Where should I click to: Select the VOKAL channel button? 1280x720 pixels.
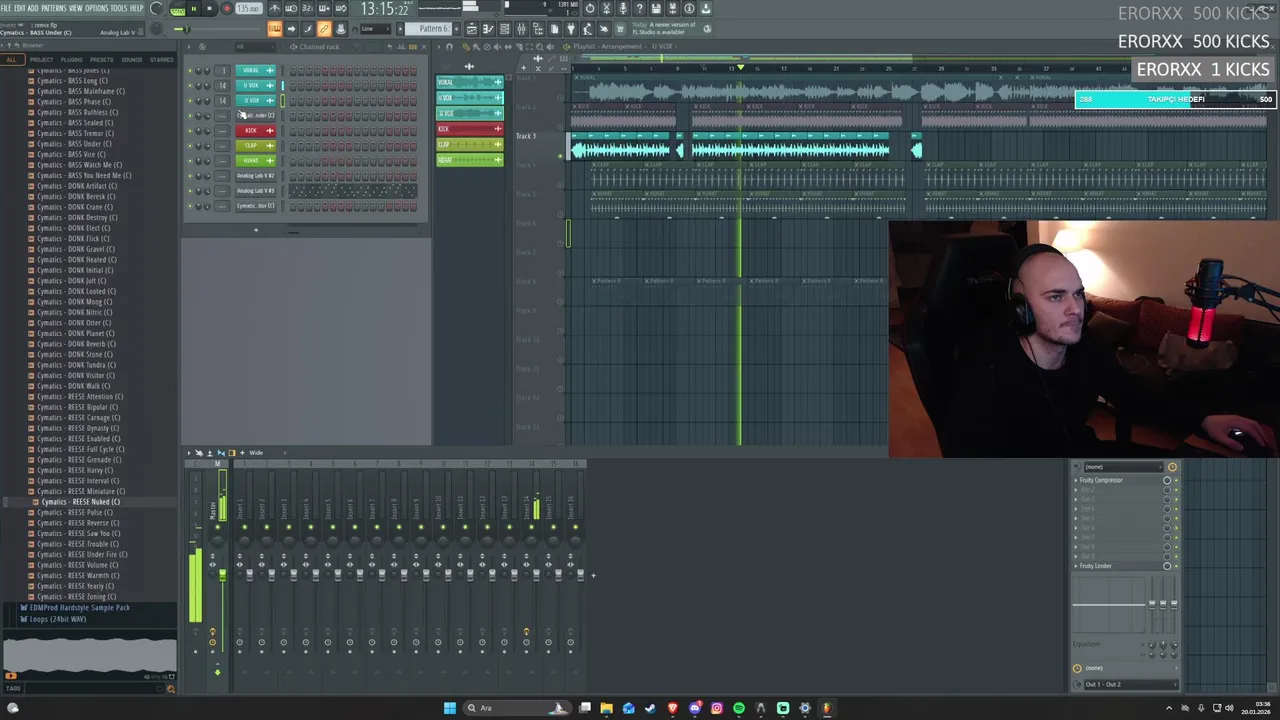coord(256,71)
